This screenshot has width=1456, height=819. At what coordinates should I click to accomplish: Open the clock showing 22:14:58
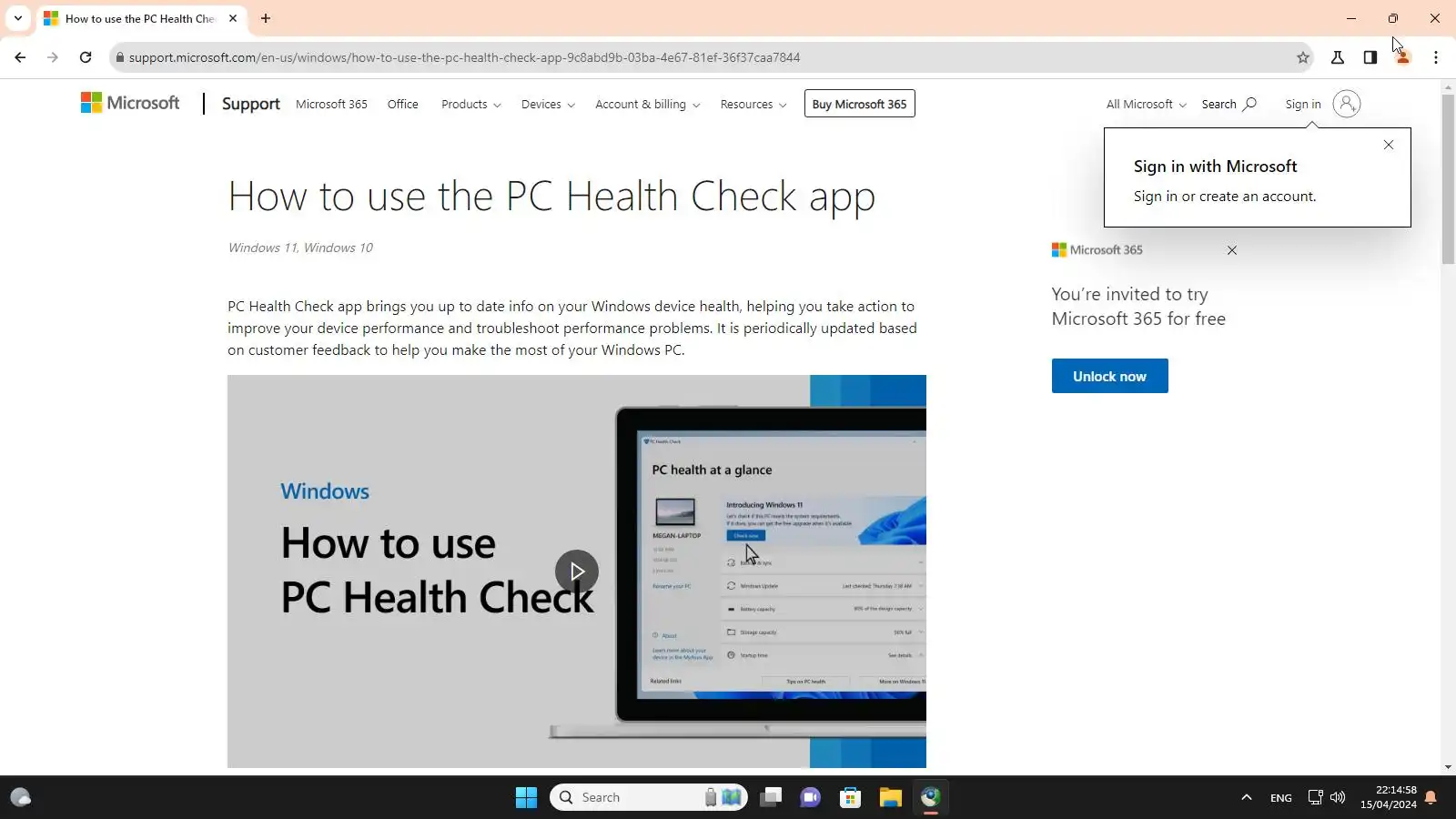point(1389,797)
